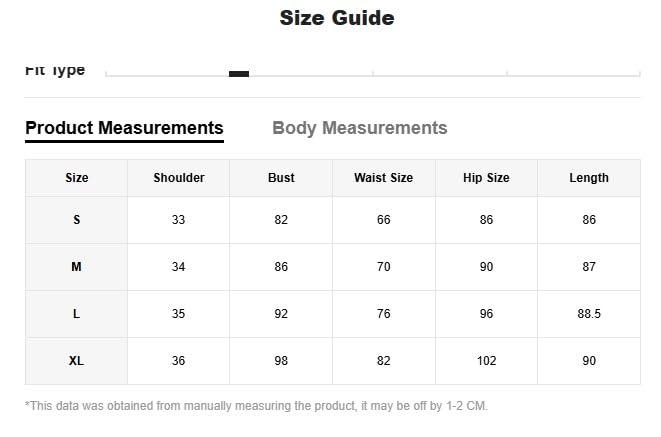Click the Hip Size column header
This screenshot has height=437, width=661.
(x=486, y=178)
